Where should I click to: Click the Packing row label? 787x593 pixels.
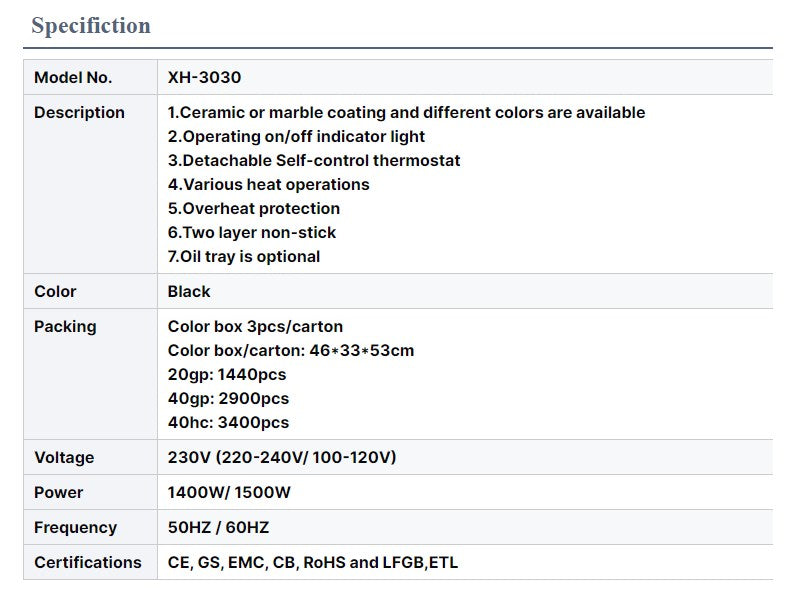pyautogui.click(x=65, y=327)
